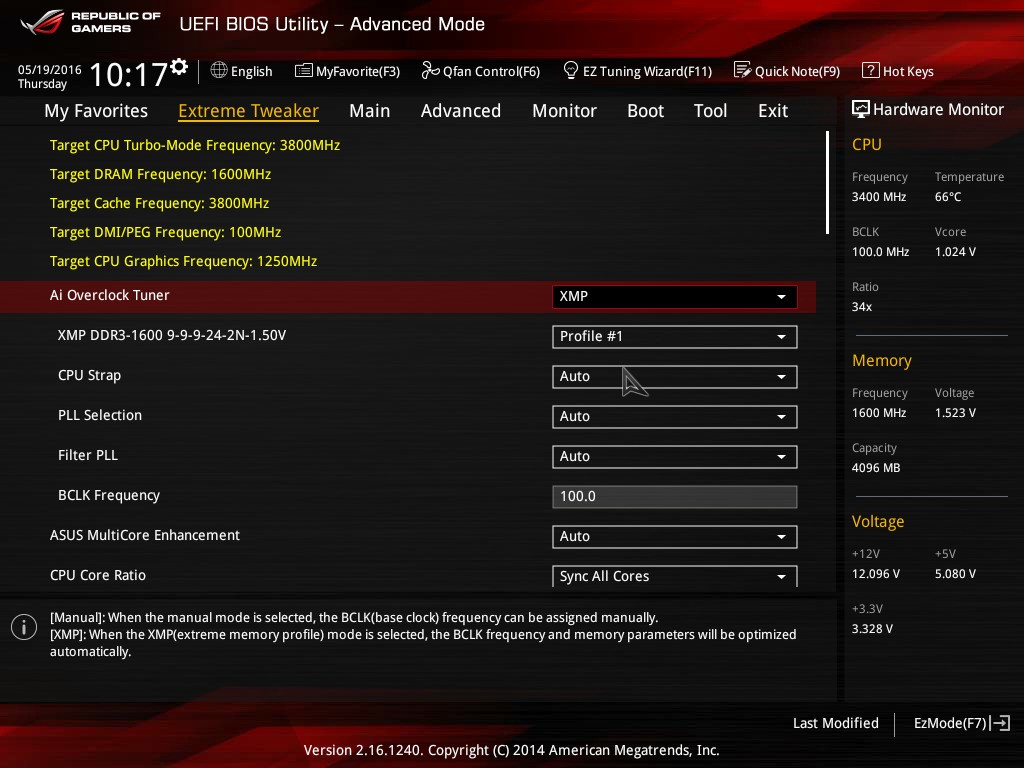Click the Hot Keys question mark icon

pos(870,71)
